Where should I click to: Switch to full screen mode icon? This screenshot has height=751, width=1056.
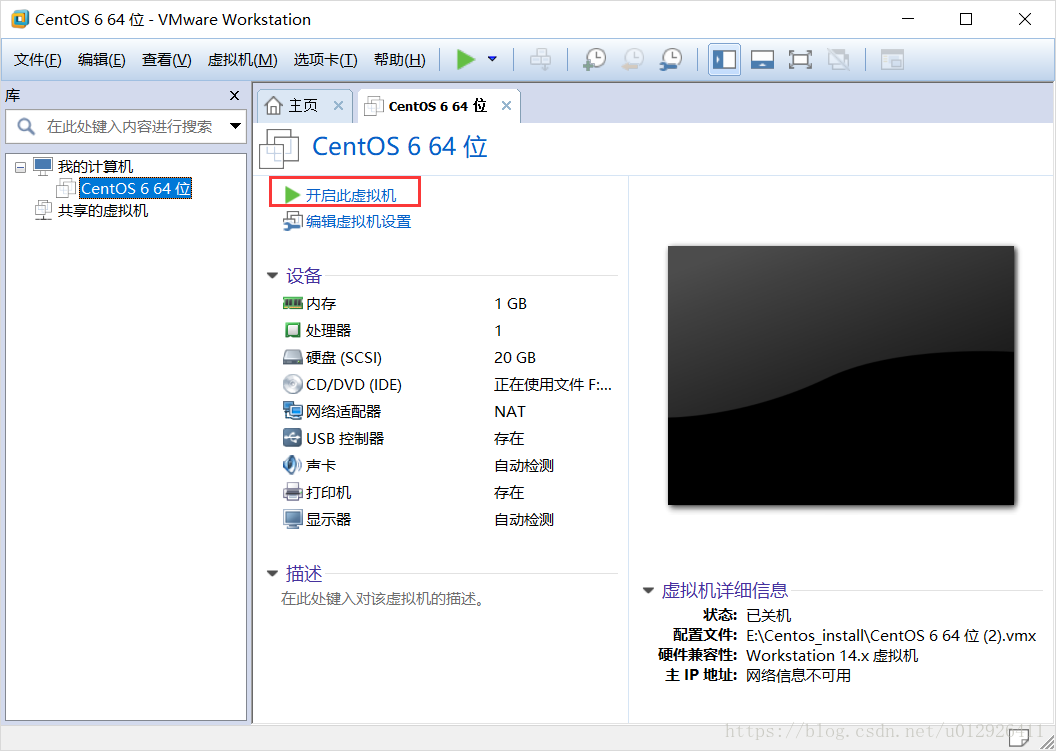click(x=800, y=59)
